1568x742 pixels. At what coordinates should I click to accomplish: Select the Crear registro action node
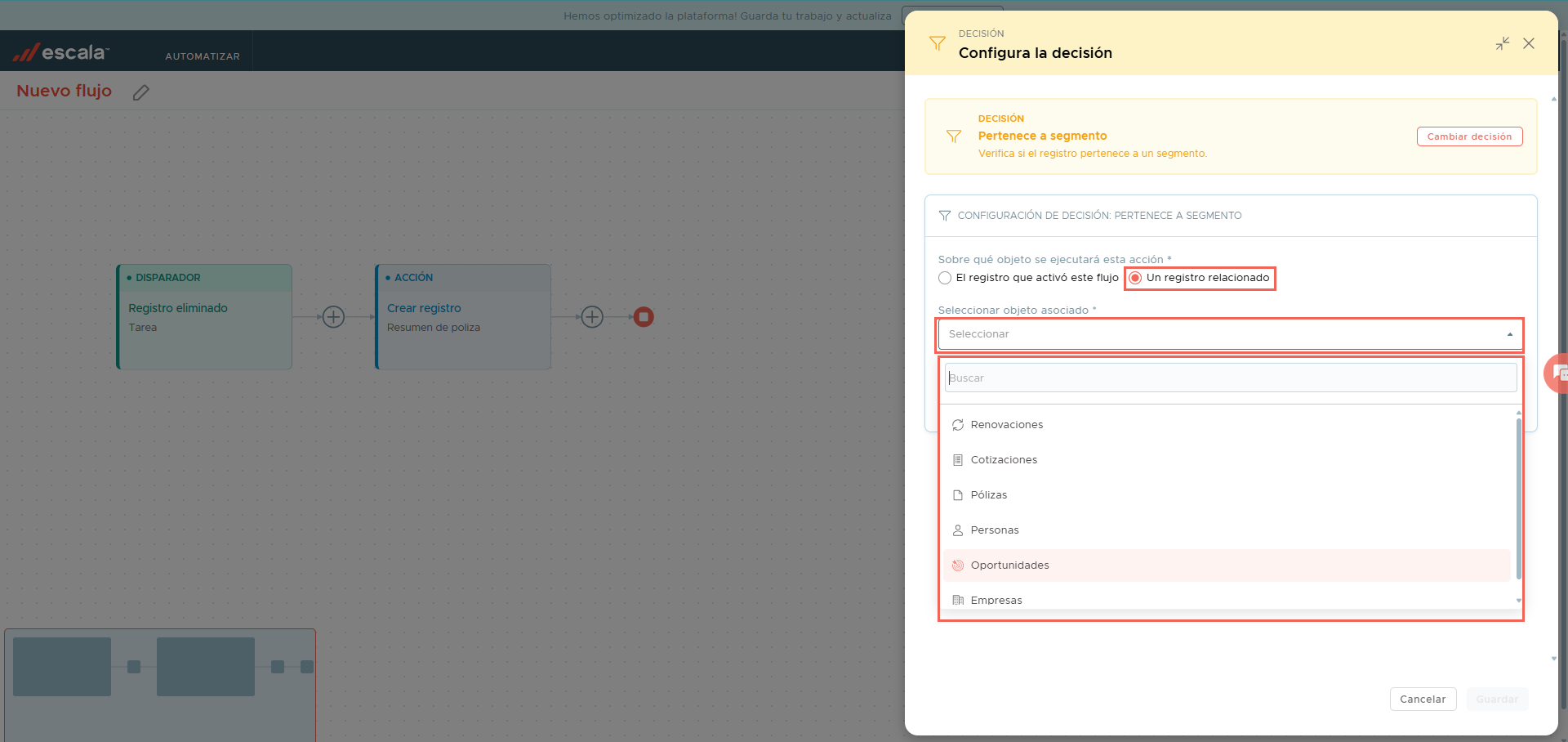463,317
